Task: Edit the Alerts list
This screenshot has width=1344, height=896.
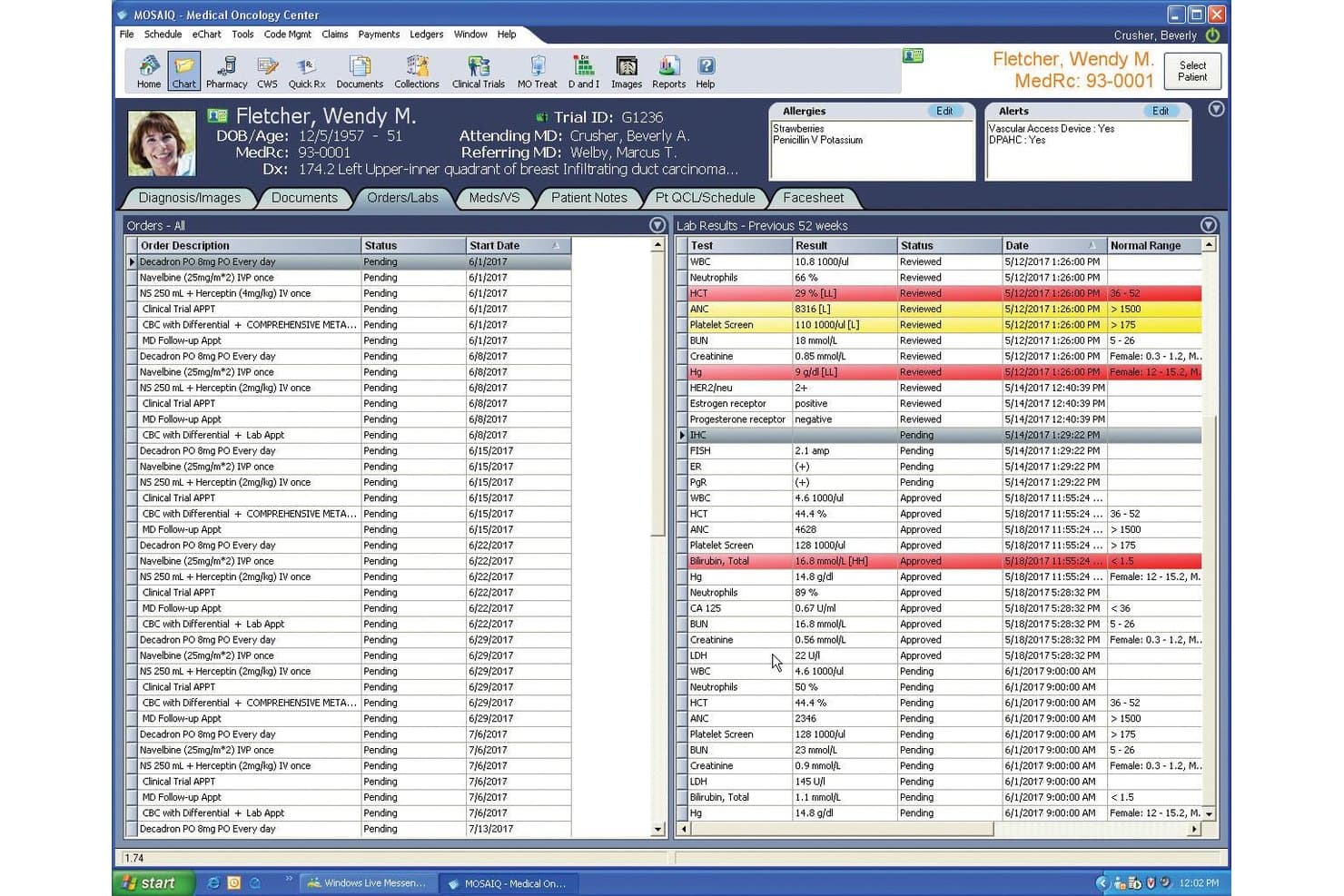Action: coord(1161,111)
